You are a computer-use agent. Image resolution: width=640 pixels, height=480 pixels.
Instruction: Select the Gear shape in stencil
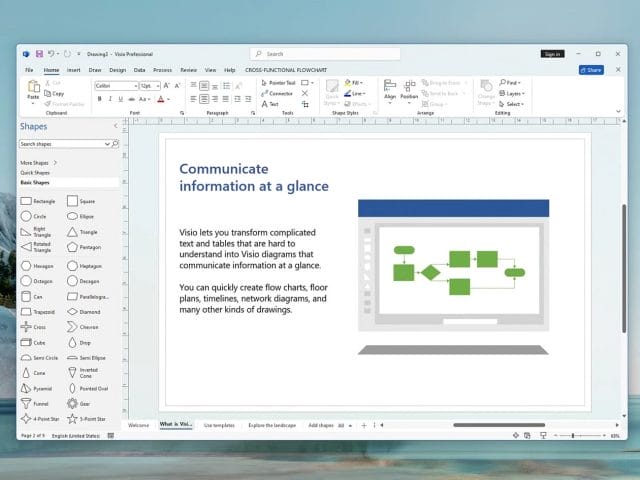88,402
